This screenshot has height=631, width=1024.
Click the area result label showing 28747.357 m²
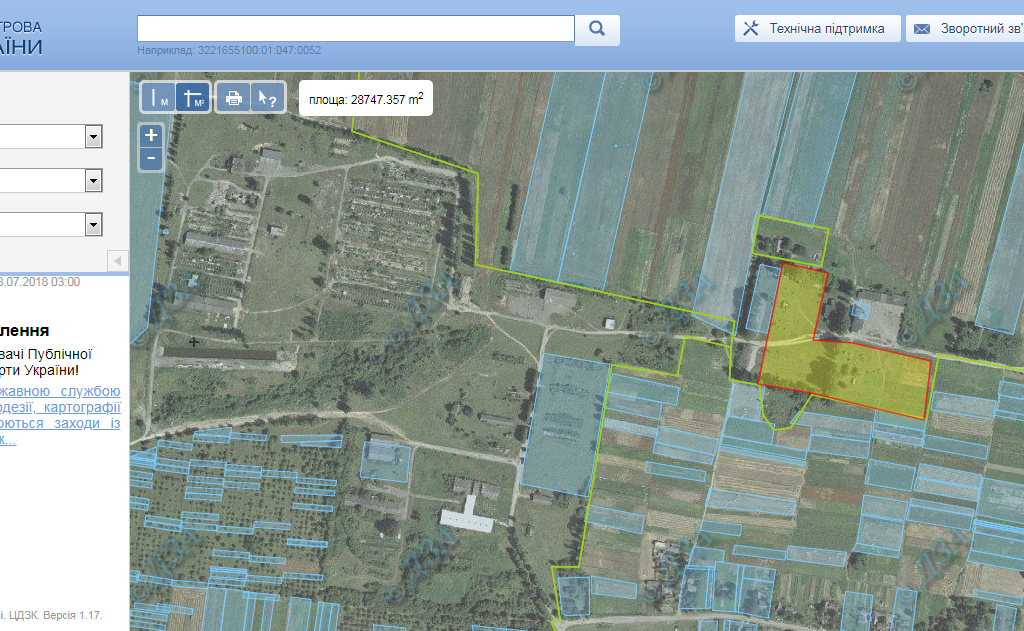[x=365, y=98]
